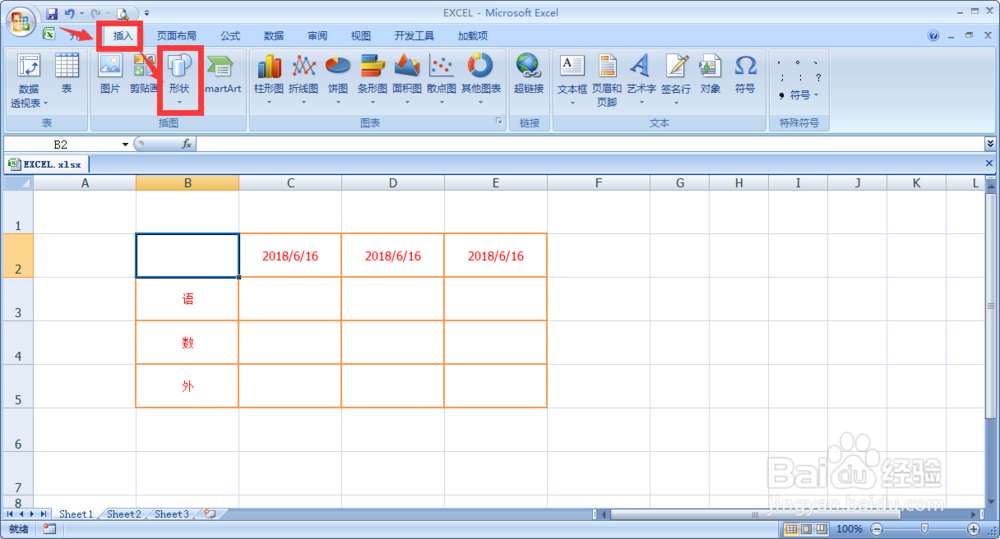The height and width of the screenshot is (539, 1000).
Task: Open the Add-Ins (加载项) tab
Action: point(473,36)
